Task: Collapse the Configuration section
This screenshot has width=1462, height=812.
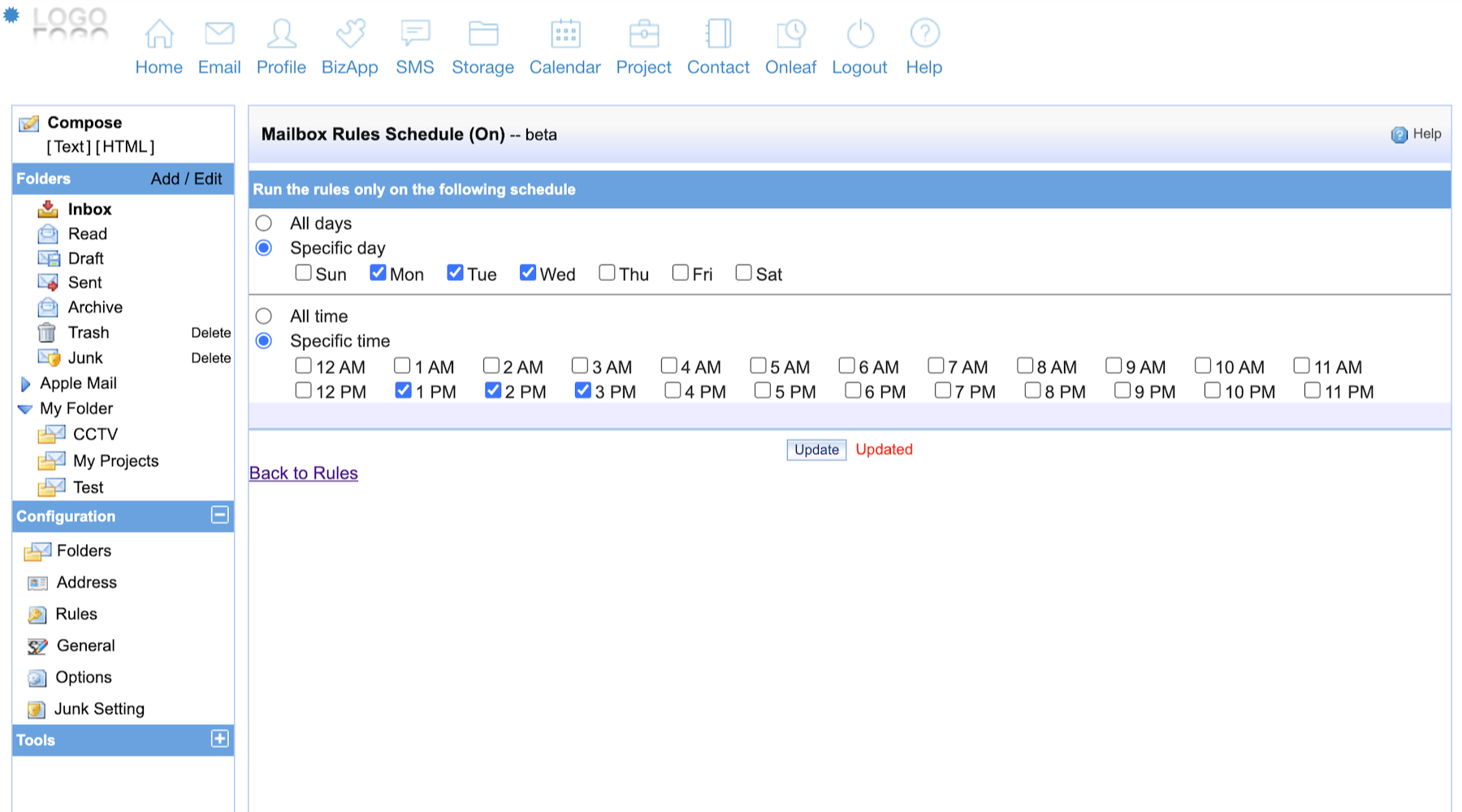Action: (x=219, y=515)
